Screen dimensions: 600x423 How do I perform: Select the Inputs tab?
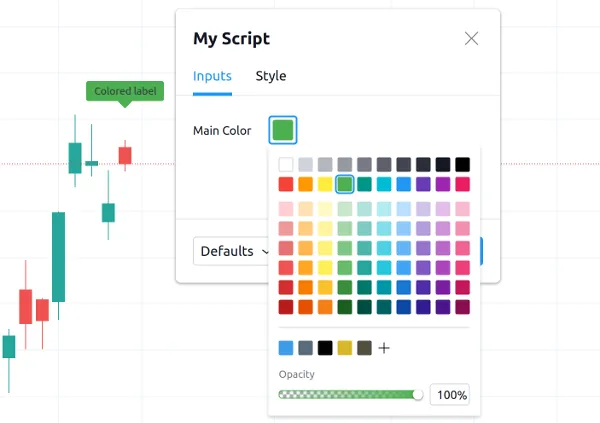click(x=212, y=76)
